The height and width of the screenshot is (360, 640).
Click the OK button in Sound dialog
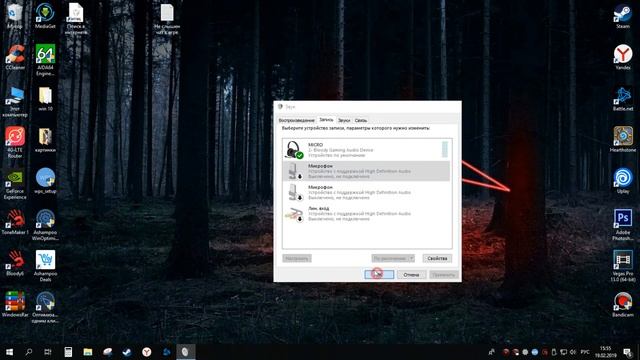[x=379, y=275]
